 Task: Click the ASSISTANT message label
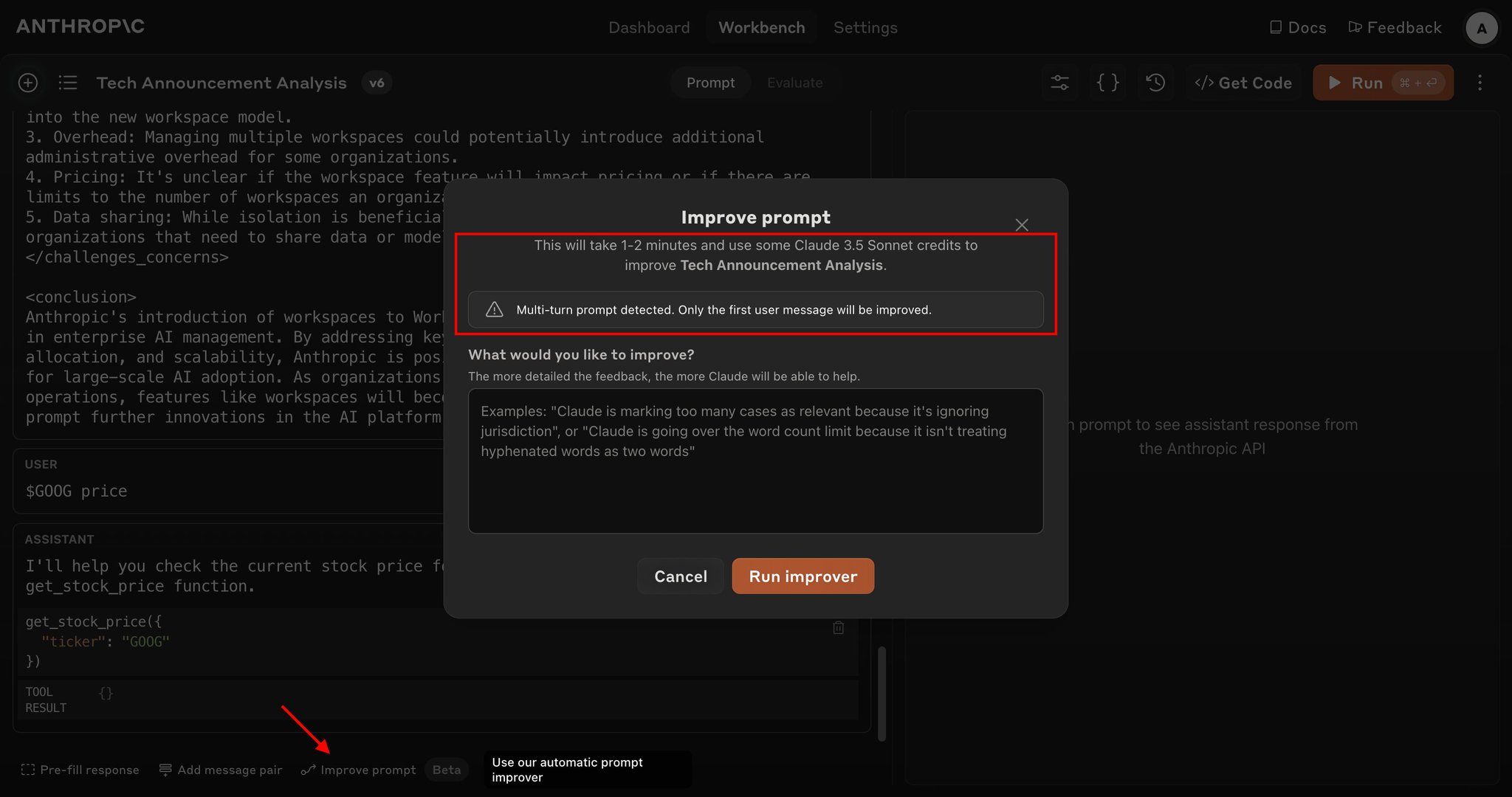(x=60, y=539)
